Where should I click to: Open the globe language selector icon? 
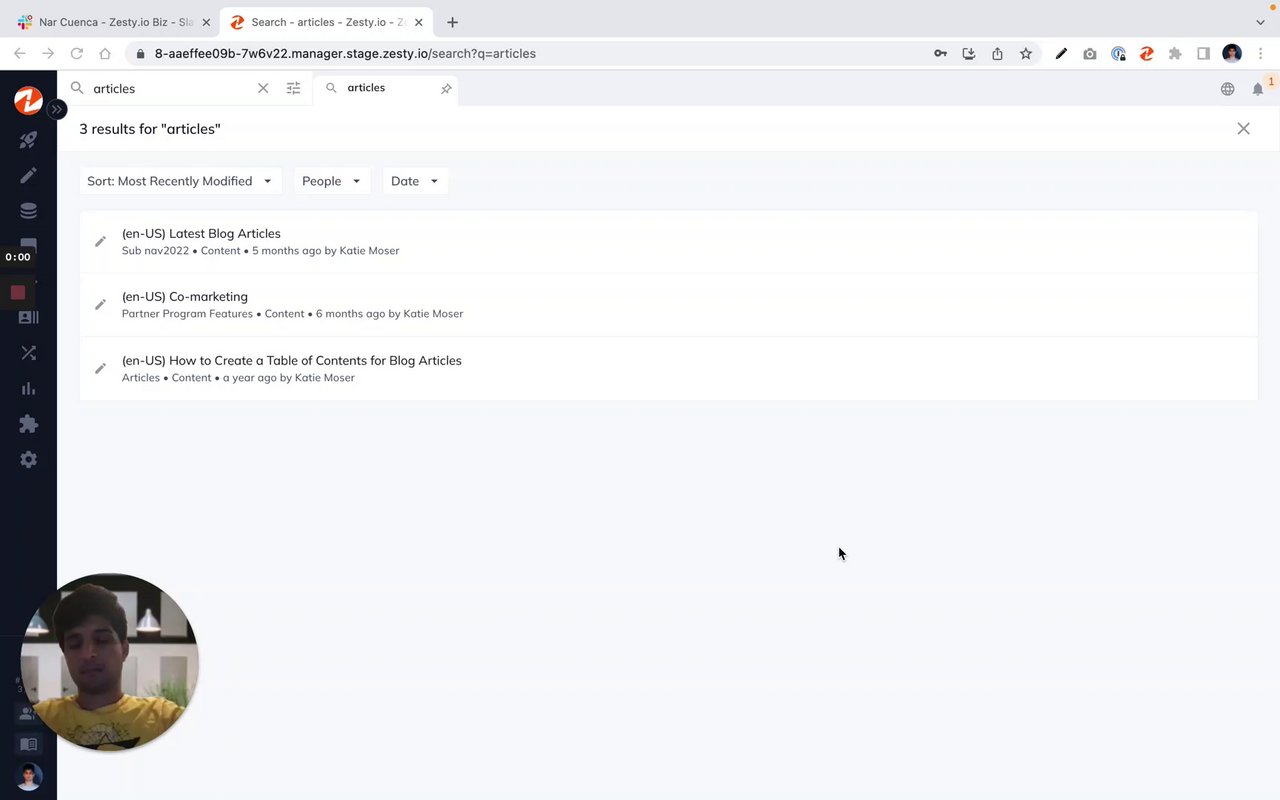[1227, 89]
